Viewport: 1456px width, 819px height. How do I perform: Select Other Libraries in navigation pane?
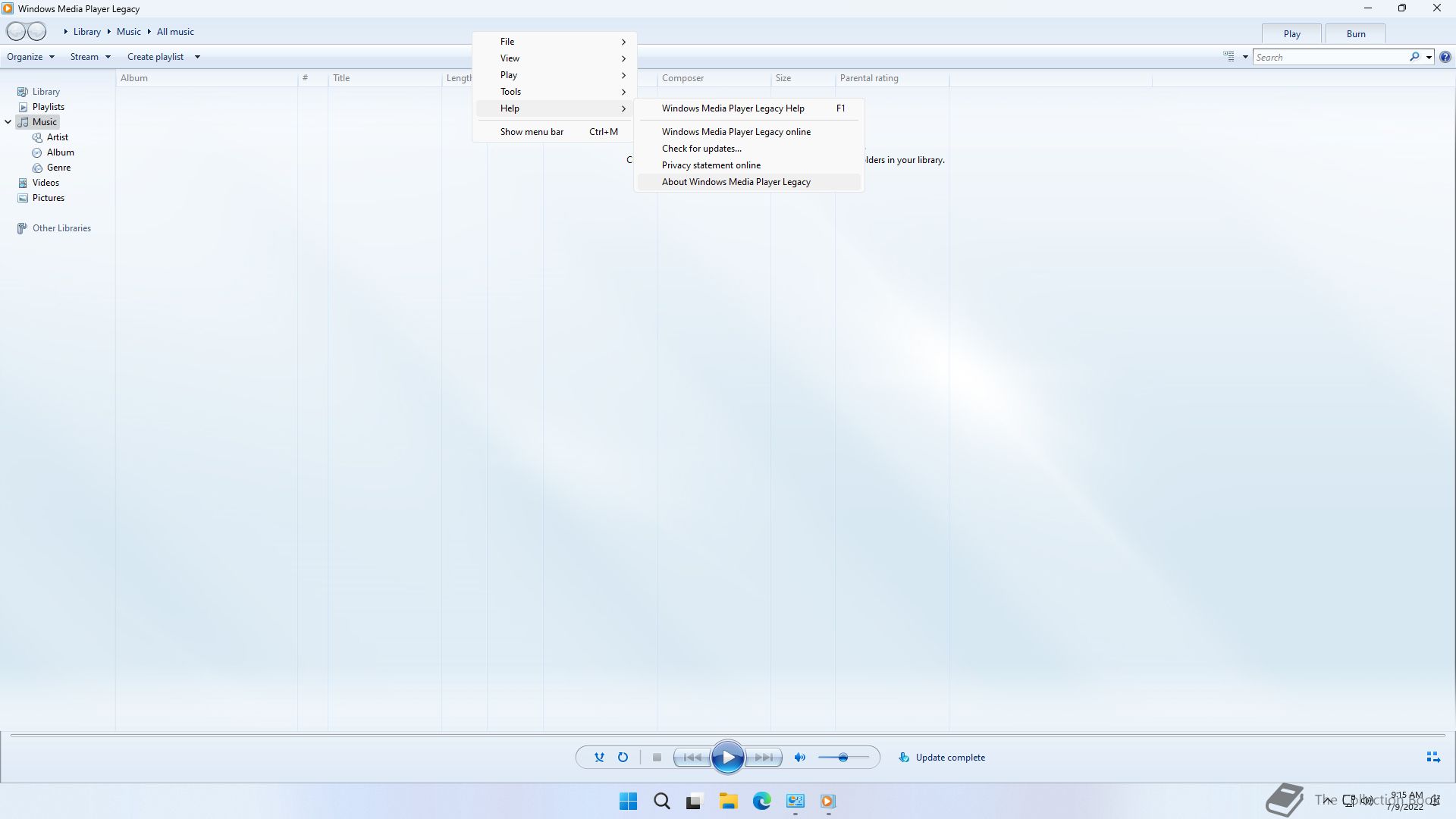pos(54,228)
